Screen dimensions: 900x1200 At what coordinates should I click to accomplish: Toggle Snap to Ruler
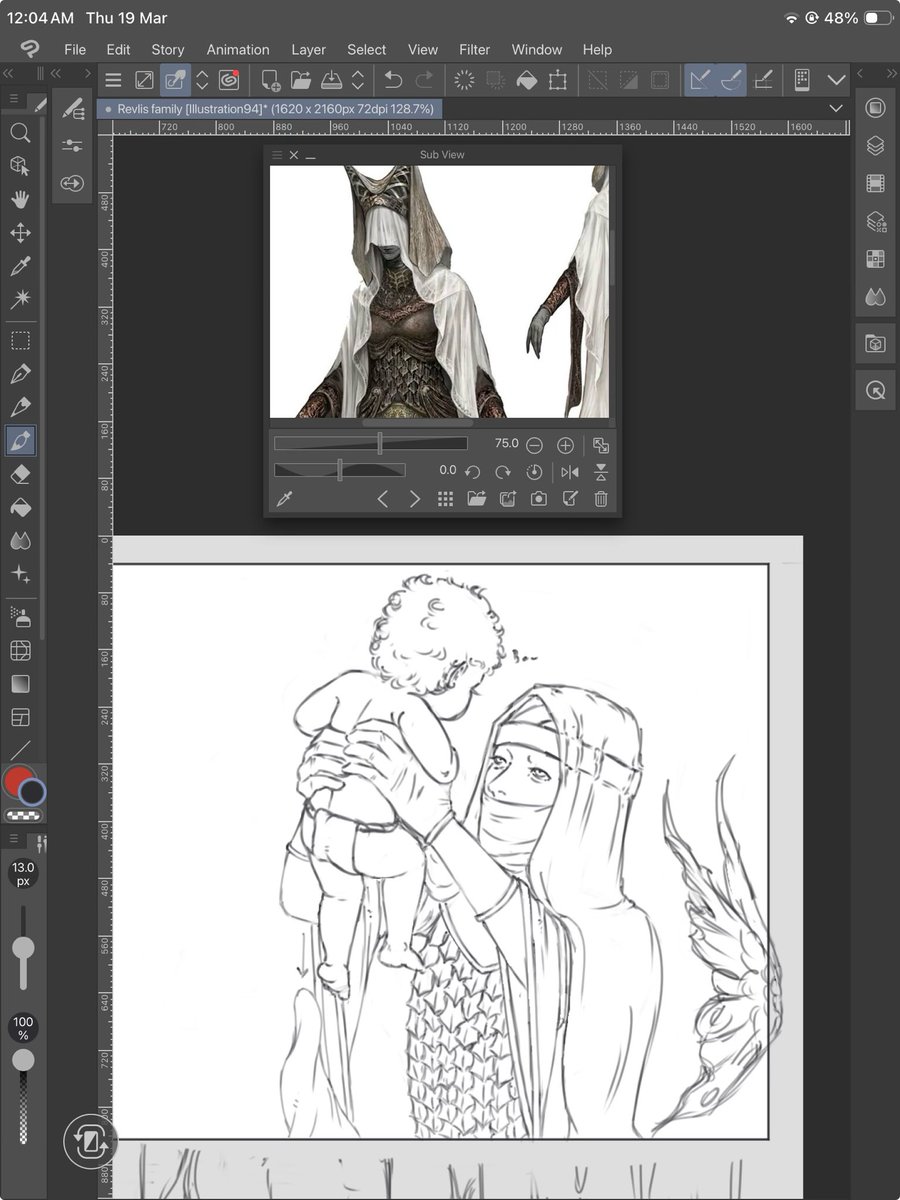point(700,81)
